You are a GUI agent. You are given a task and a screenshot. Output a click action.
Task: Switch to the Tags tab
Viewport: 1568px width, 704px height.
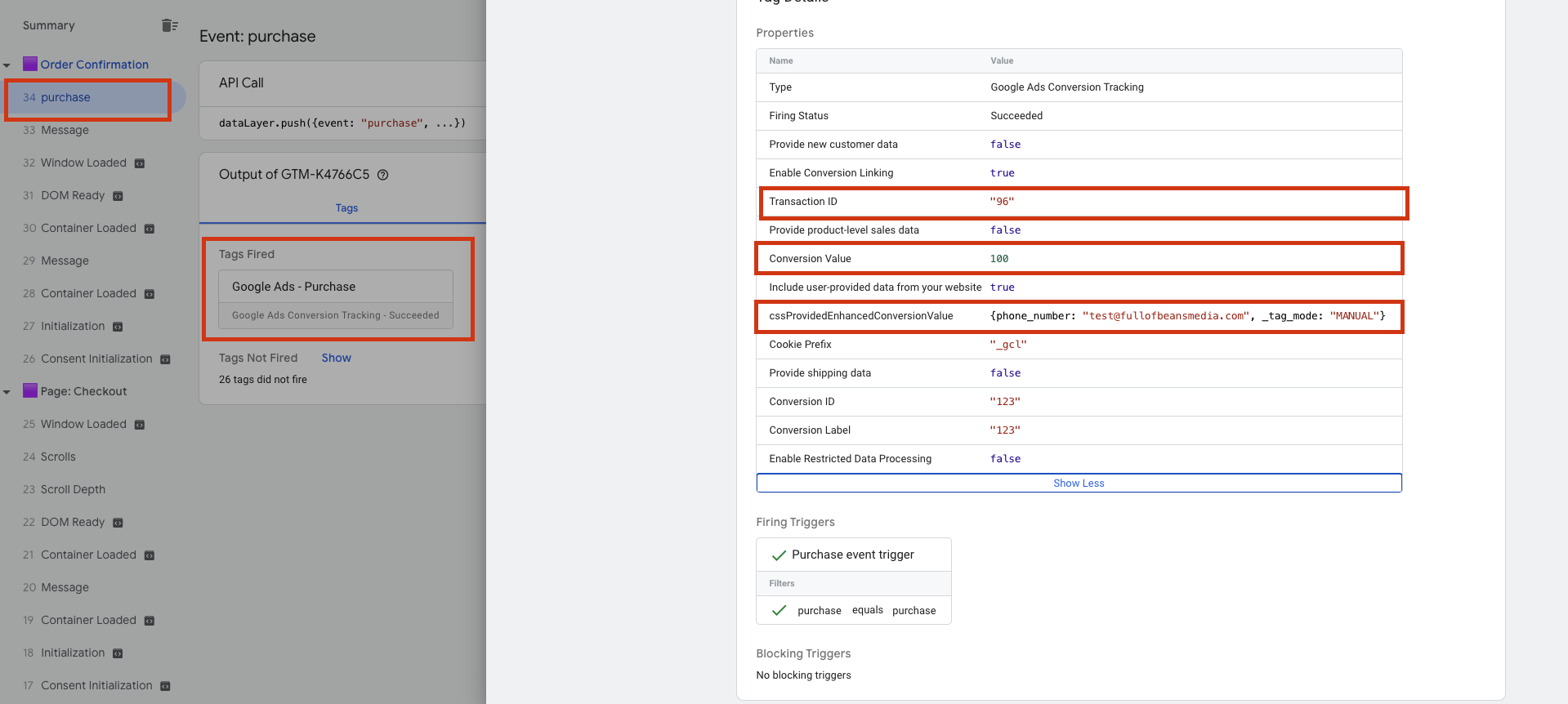[346, 207]
